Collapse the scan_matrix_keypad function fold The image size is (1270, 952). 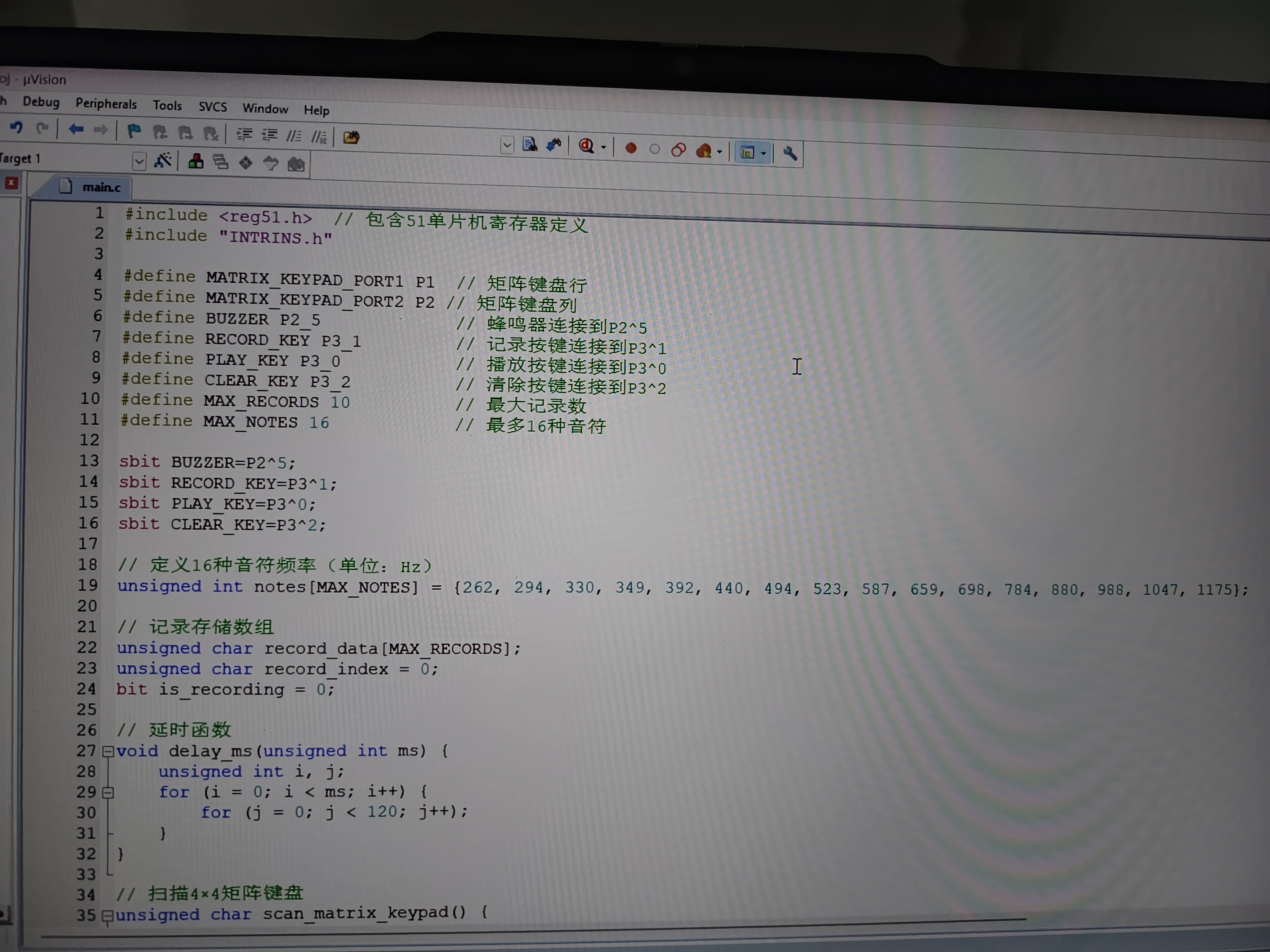(107, 915)
